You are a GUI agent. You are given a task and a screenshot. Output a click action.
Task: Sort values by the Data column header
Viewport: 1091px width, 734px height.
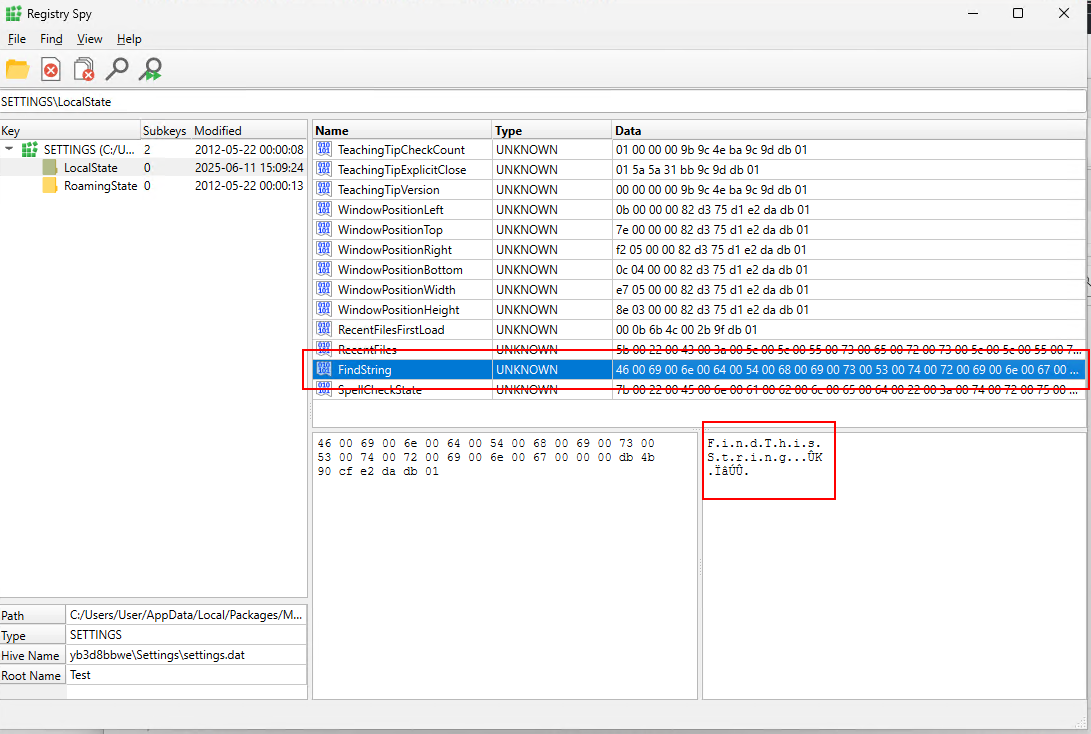(x=848, y=130)
